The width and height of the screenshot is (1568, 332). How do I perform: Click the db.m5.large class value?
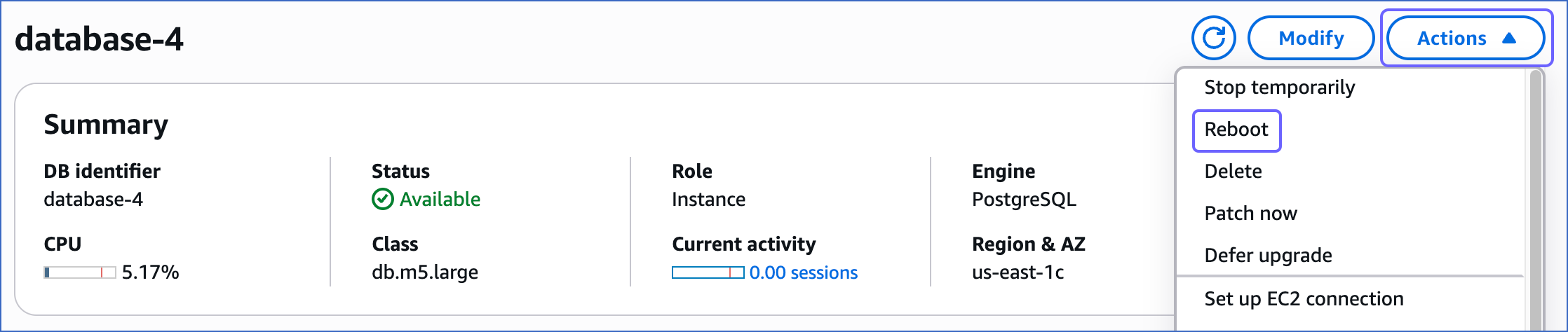[x=425, y=272]
